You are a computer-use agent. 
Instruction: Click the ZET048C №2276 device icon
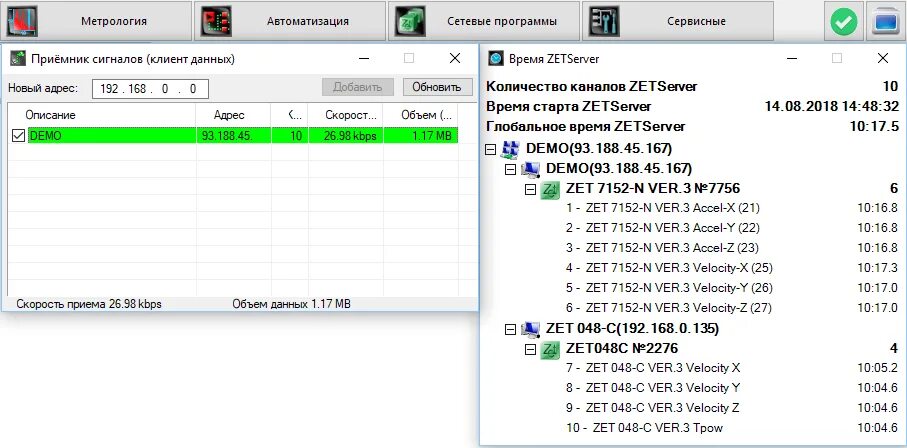(550, 350)
